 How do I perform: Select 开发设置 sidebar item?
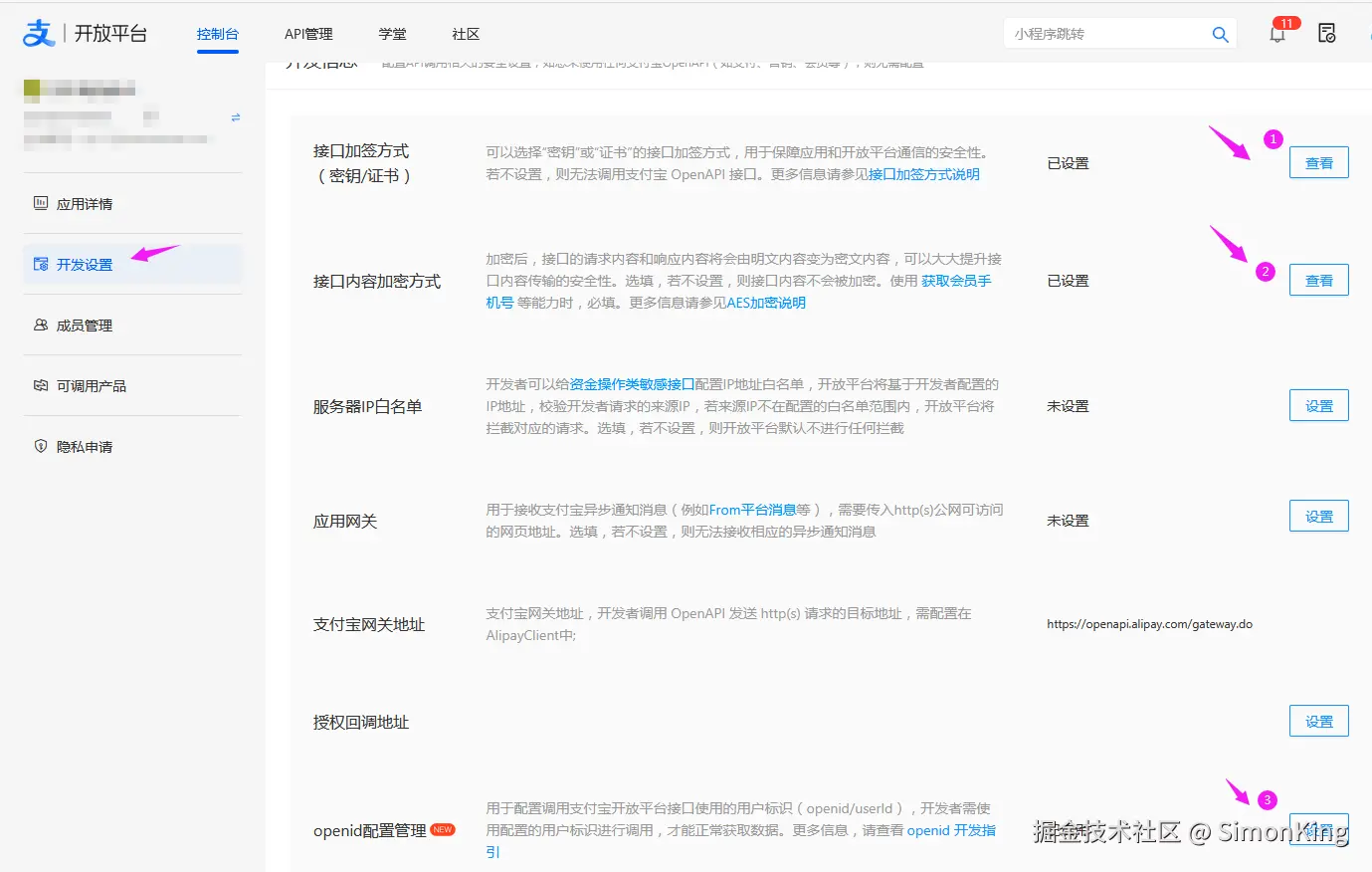[x=85, y=265]
